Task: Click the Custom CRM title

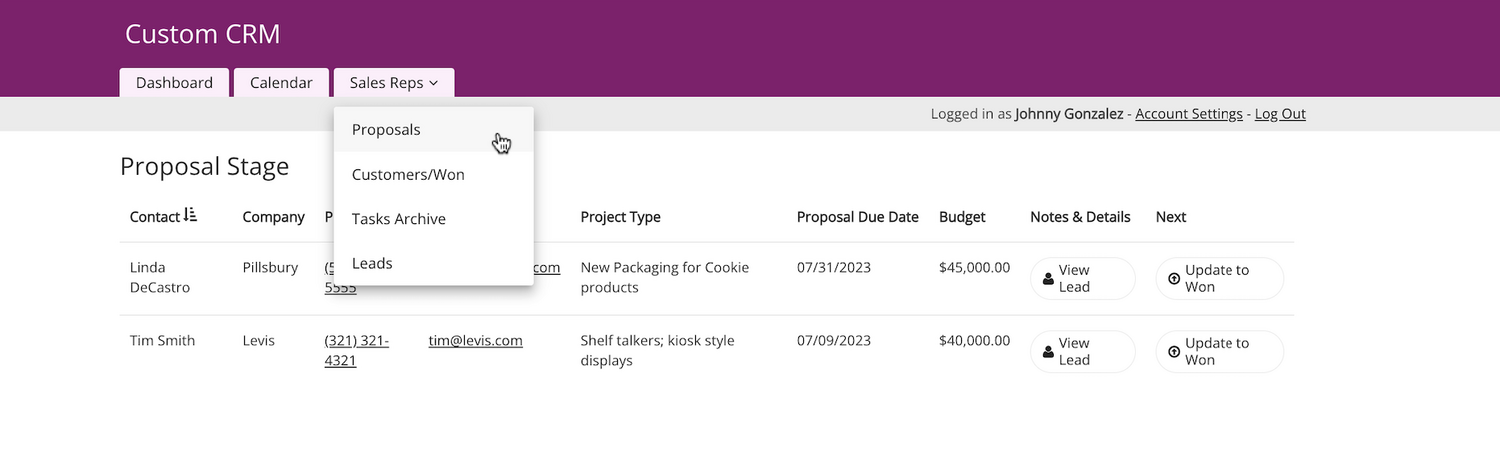Action: point(202,34)
